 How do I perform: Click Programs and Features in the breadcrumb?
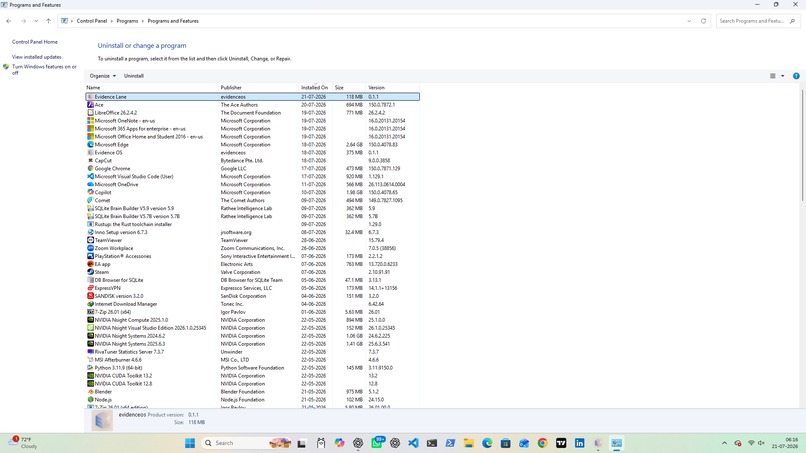[x=173, y=21]
